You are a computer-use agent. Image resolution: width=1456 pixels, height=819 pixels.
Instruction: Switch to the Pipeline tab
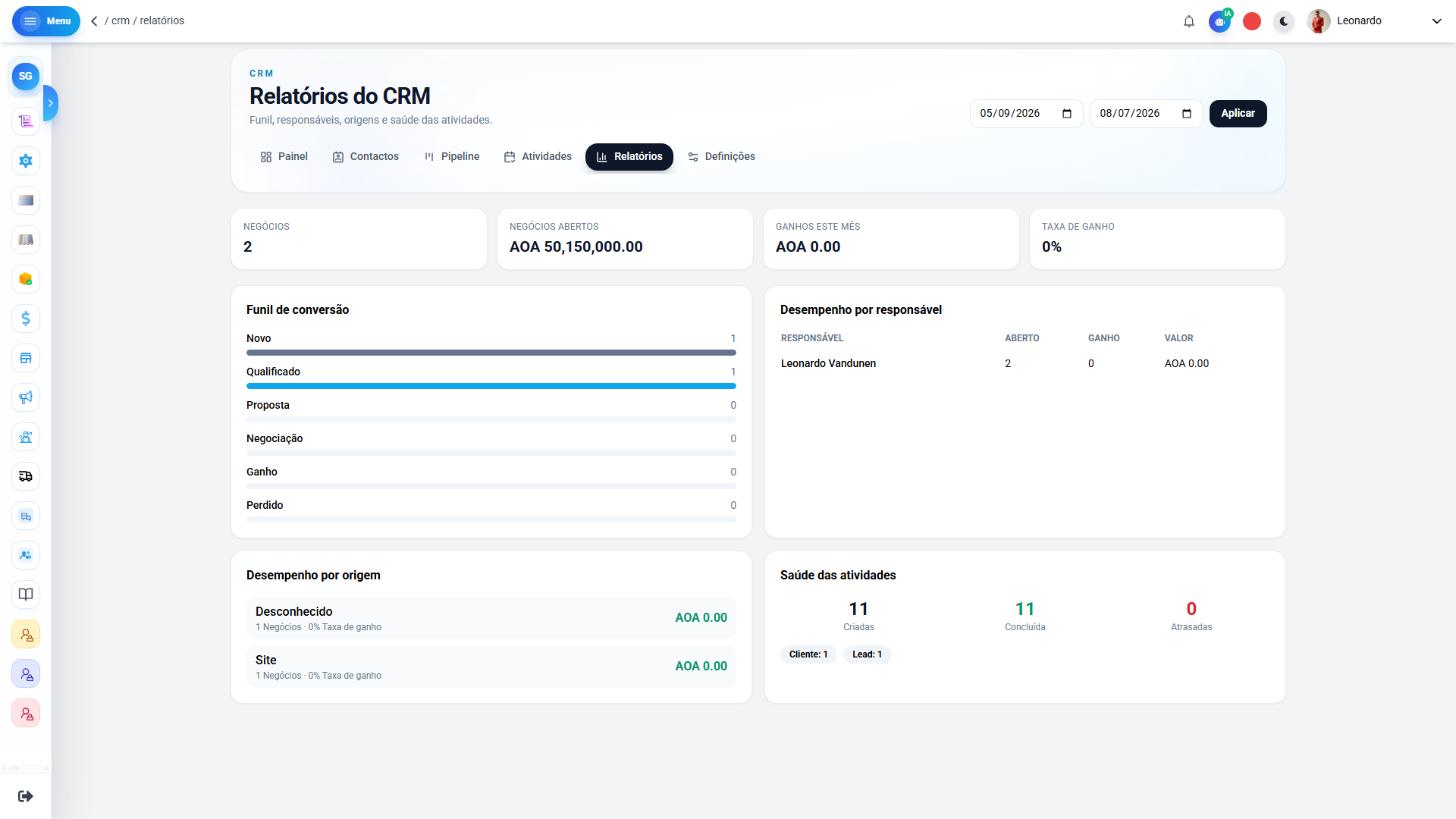[x=452, y=157]
